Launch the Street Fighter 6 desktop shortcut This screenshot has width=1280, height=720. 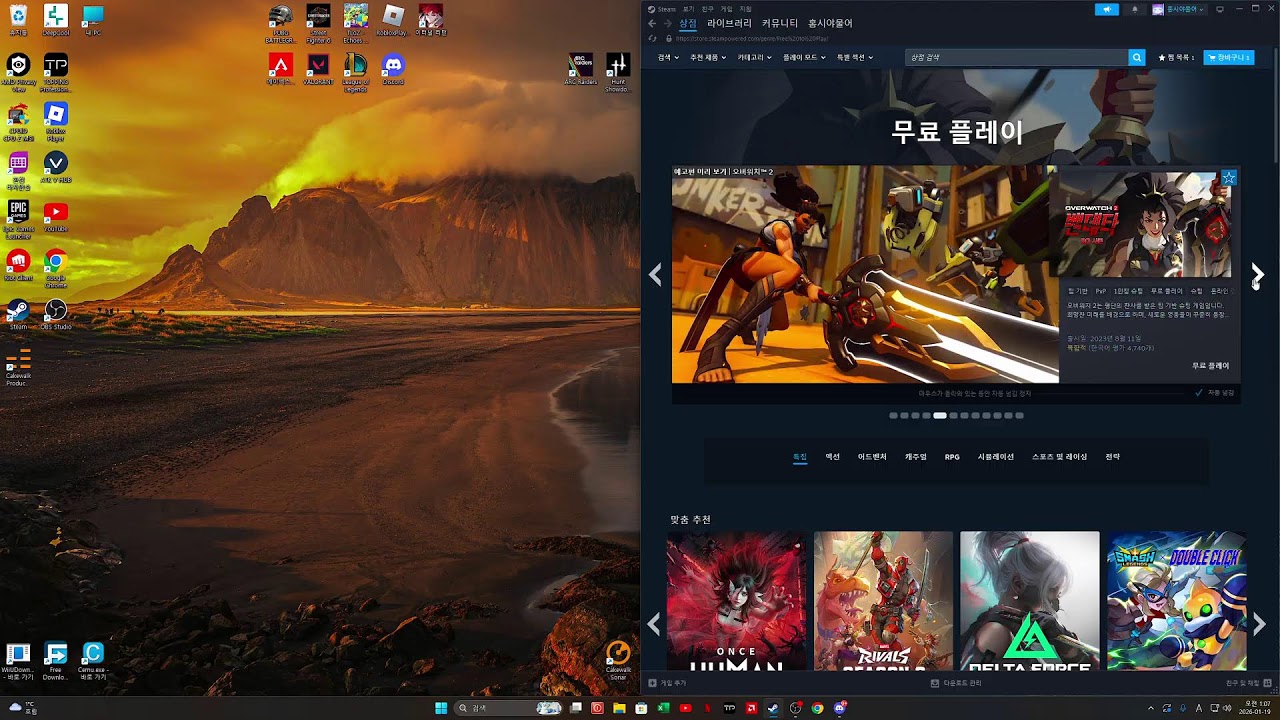coord(318,21)
